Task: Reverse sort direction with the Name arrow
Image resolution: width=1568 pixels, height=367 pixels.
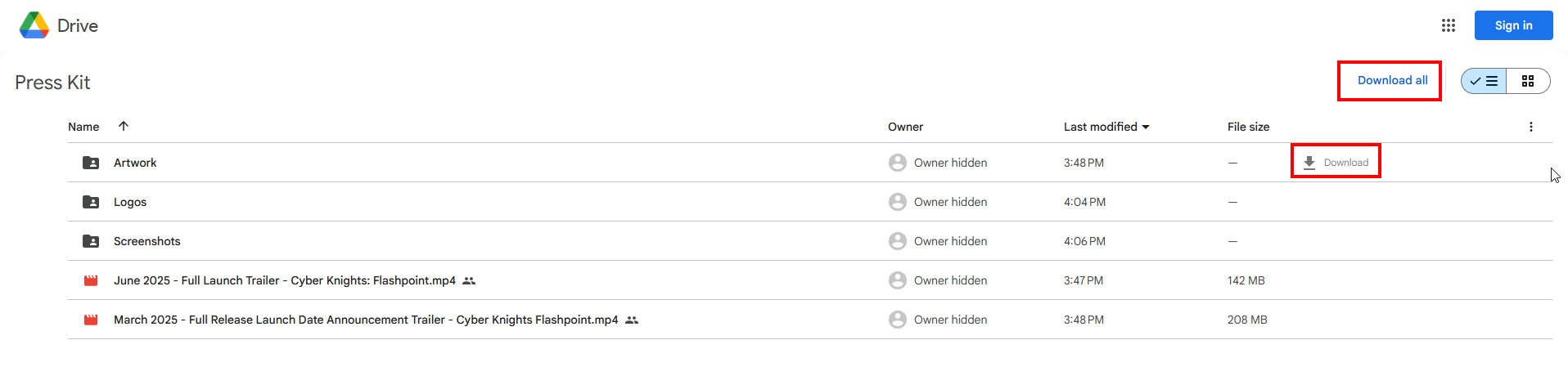Action: (x=124, y=126)
